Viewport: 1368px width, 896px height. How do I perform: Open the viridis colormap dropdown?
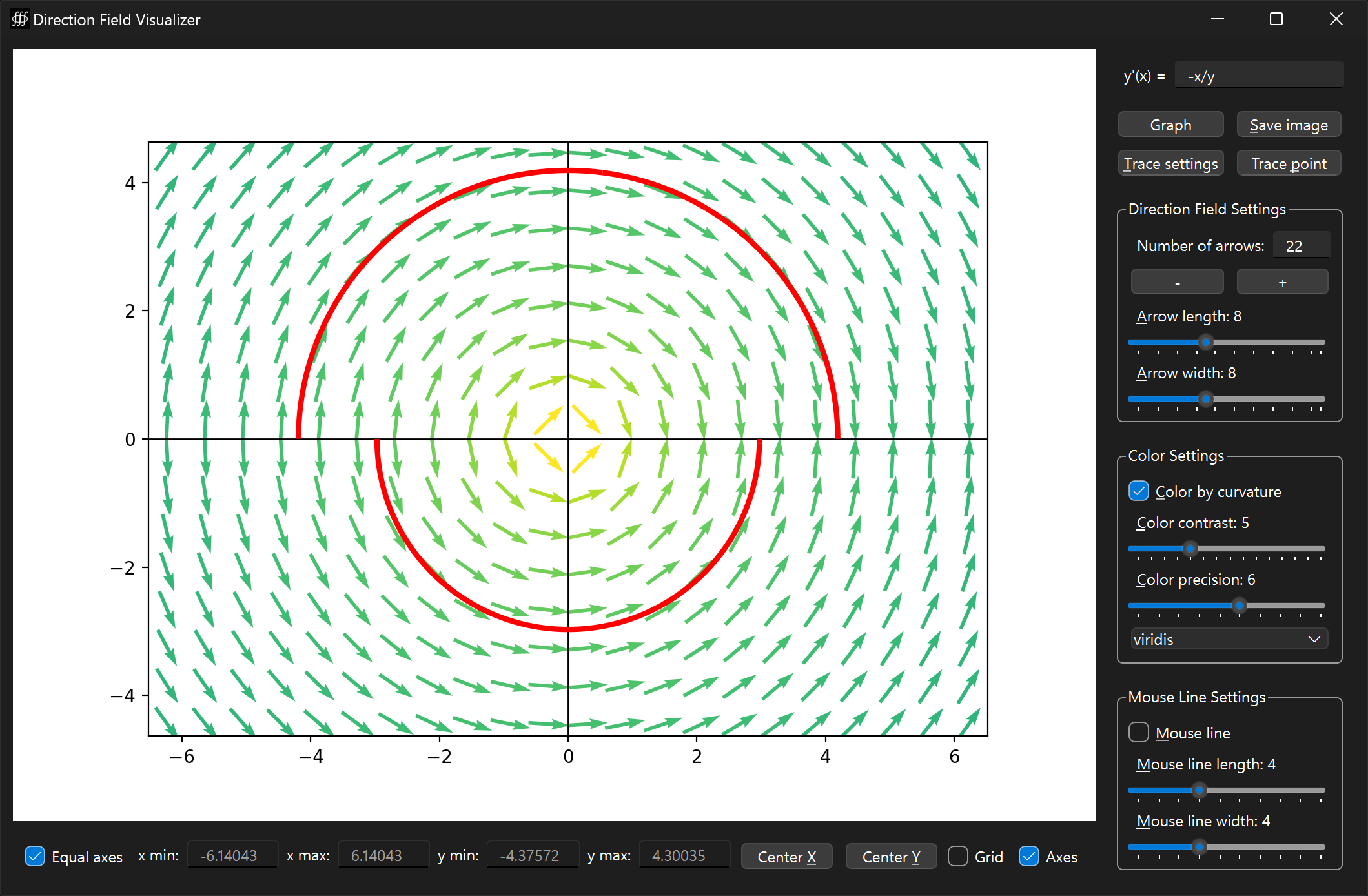(x=1229, y=639)
